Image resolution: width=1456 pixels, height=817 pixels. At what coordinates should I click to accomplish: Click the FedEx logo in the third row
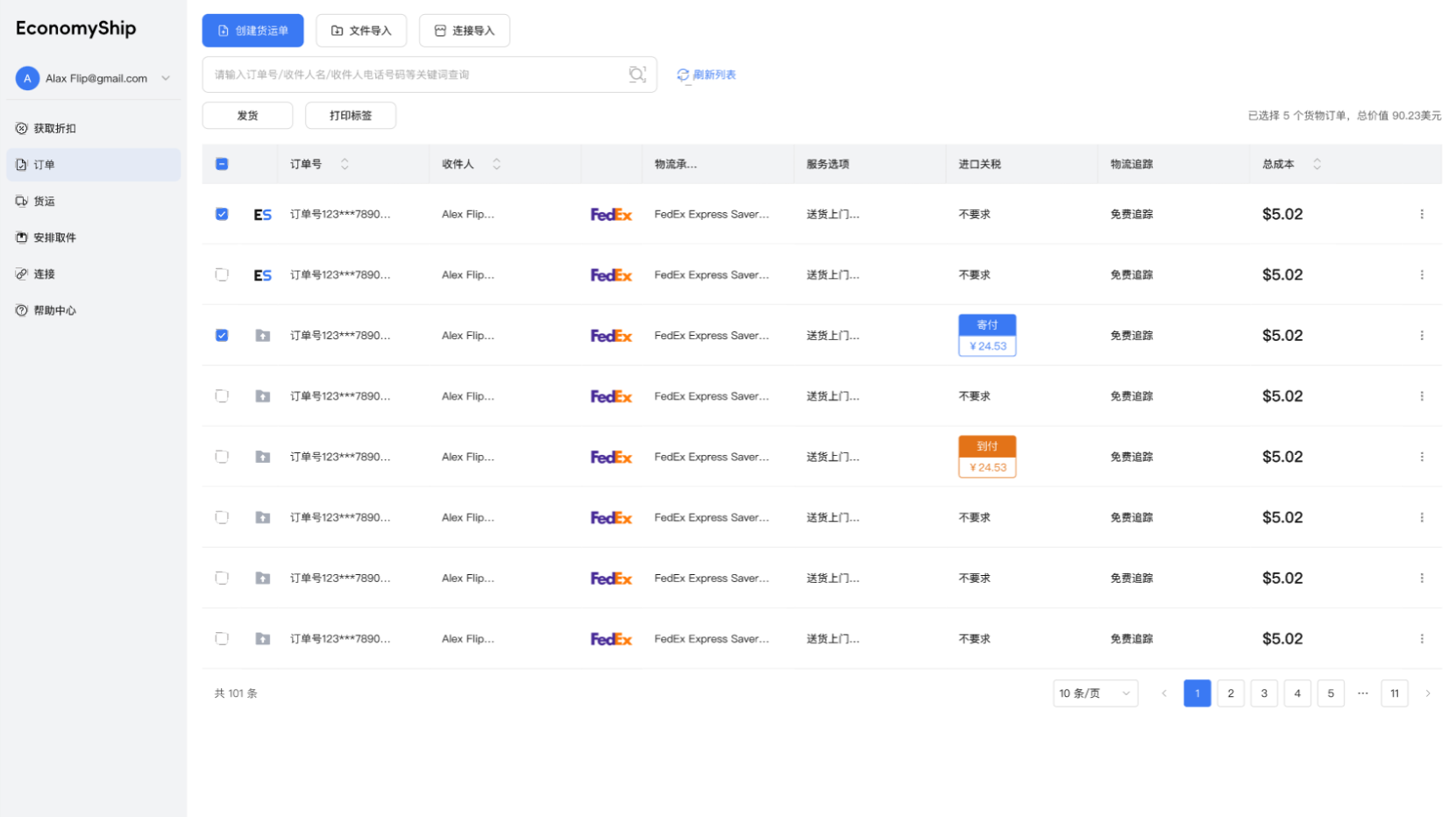[x=611, y=336]
